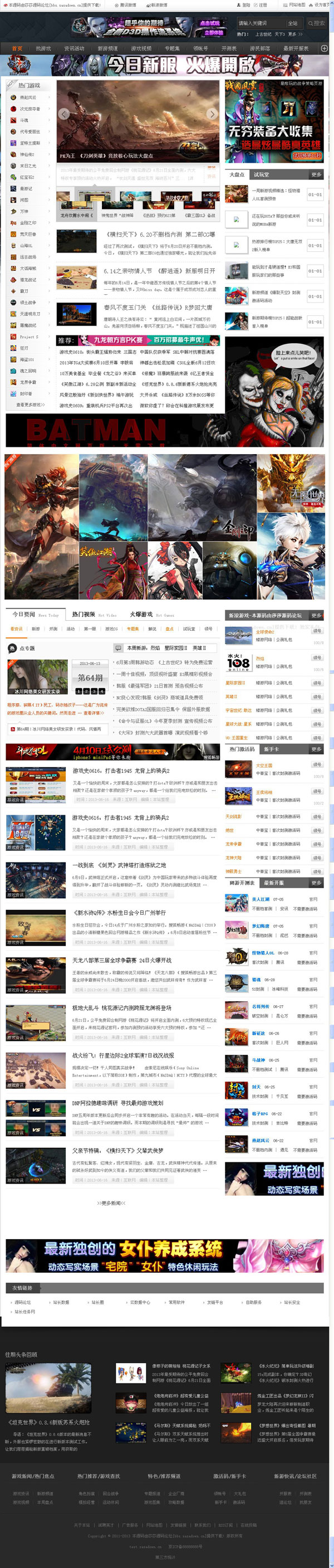Select the 神仙传2 game icon
This screenshot has width=334, height=1568.
pyautogui.click(x=13, y=154)
